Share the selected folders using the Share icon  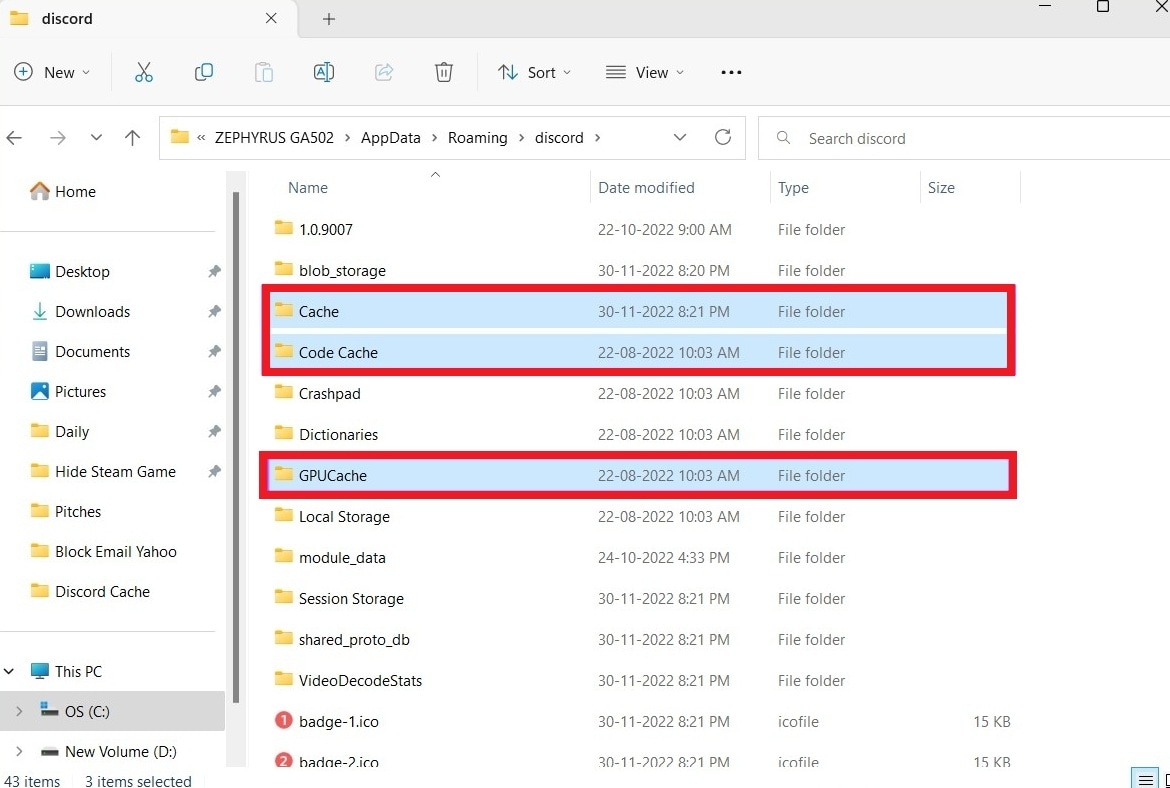(383, 71)
